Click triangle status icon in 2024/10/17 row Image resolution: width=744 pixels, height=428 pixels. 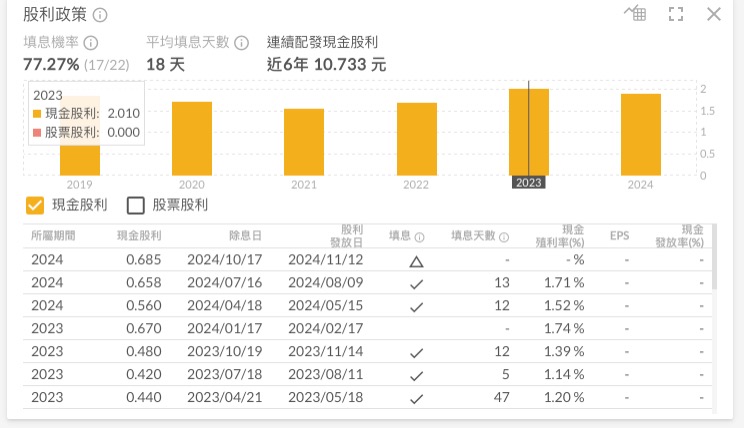[x=416, y=261]
